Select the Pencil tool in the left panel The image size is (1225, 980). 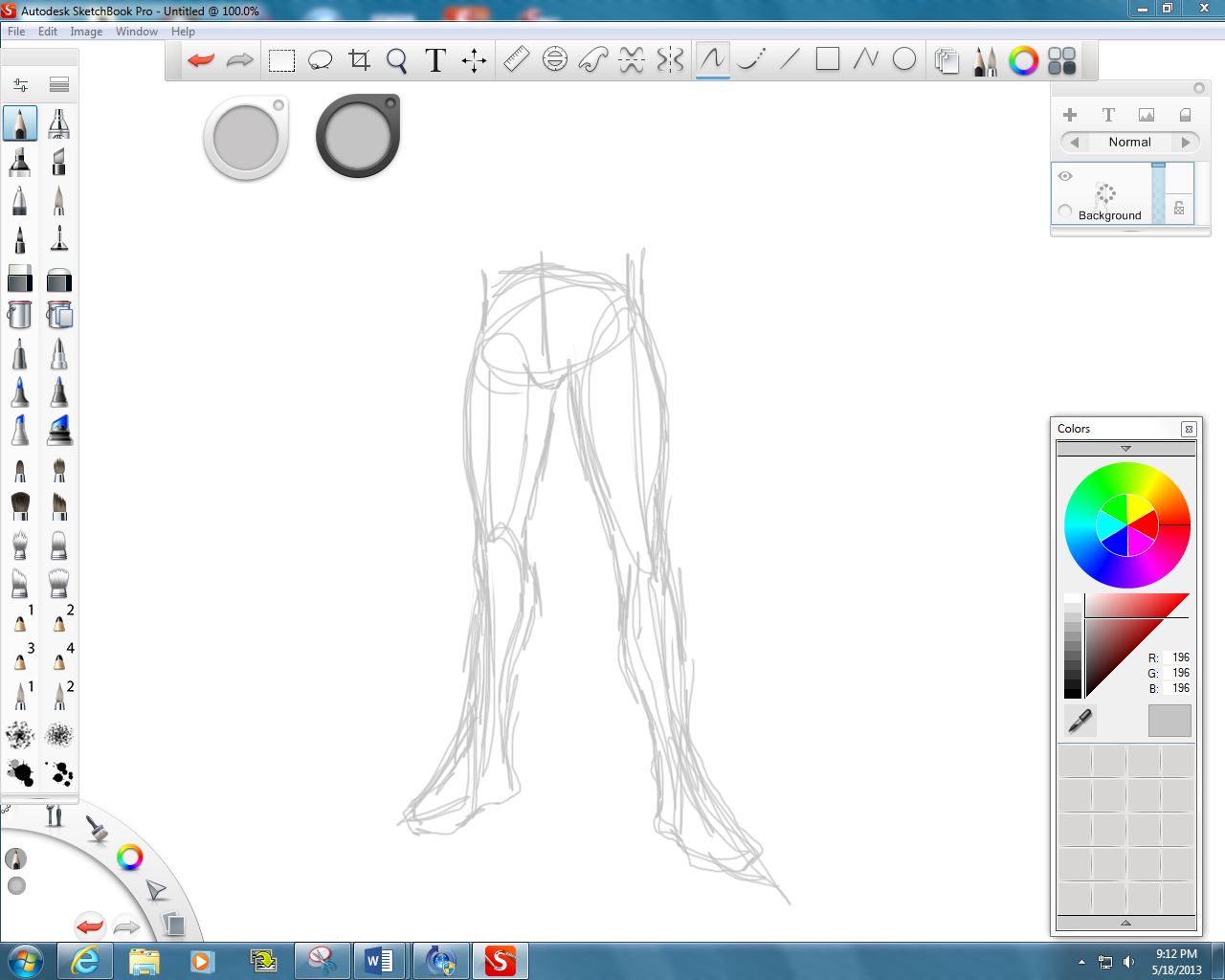tap(19, 122)
